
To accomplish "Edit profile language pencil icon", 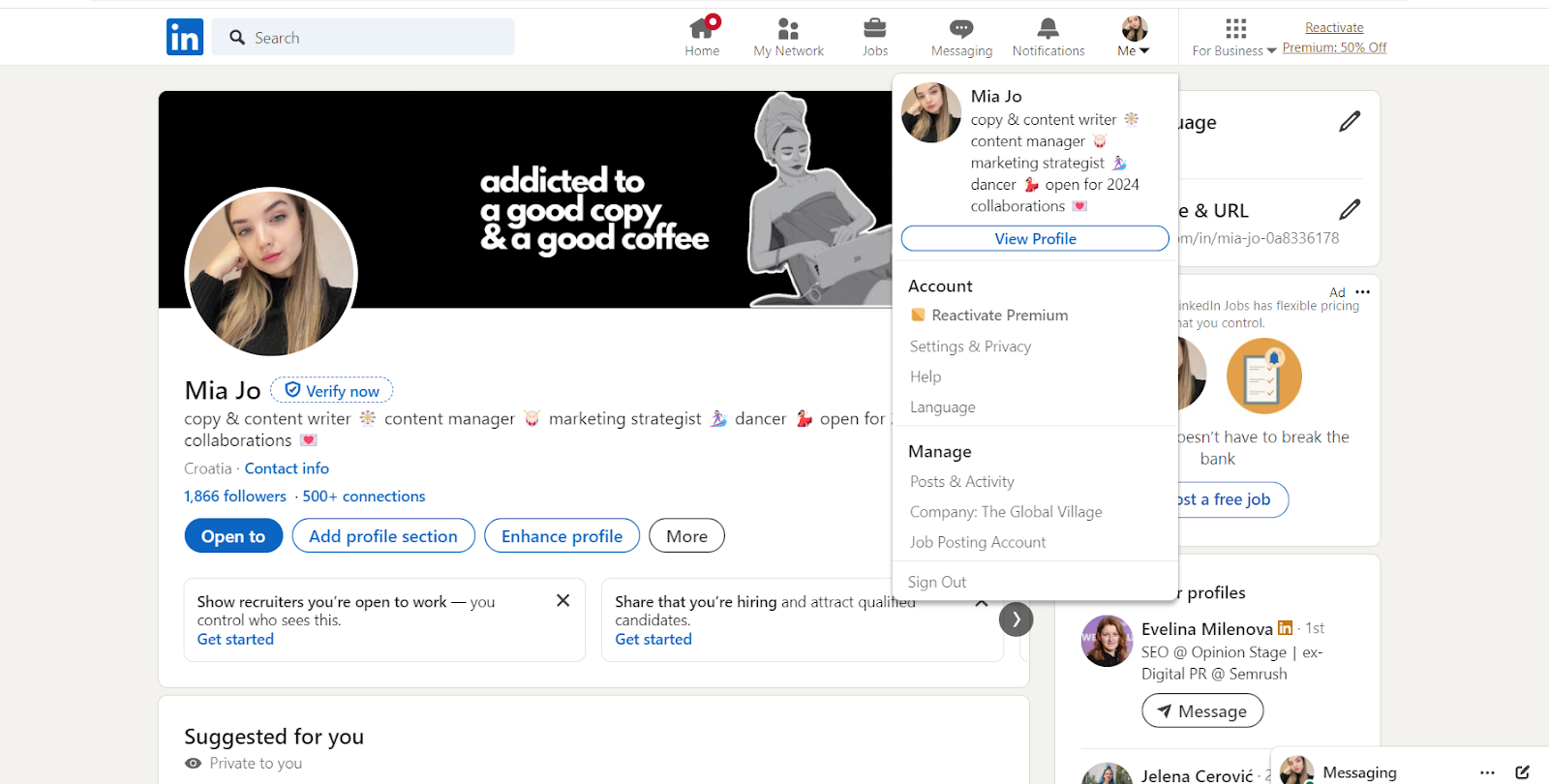I will tap(1350, 121).
